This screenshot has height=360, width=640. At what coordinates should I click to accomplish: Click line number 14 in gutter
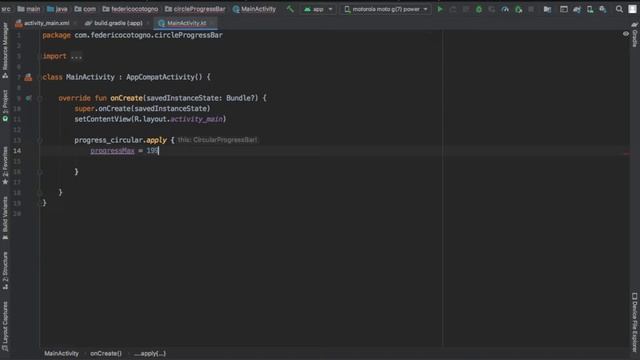17,151
